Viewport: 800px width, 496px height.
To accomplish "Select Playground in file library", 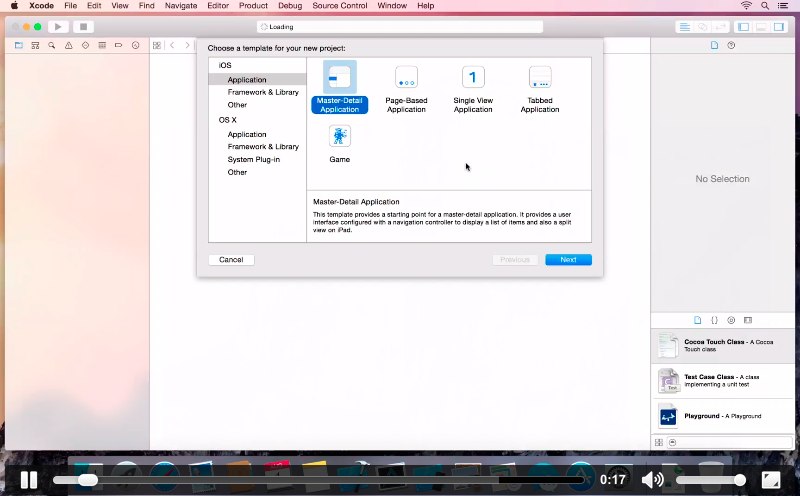I will coord(723,416).
